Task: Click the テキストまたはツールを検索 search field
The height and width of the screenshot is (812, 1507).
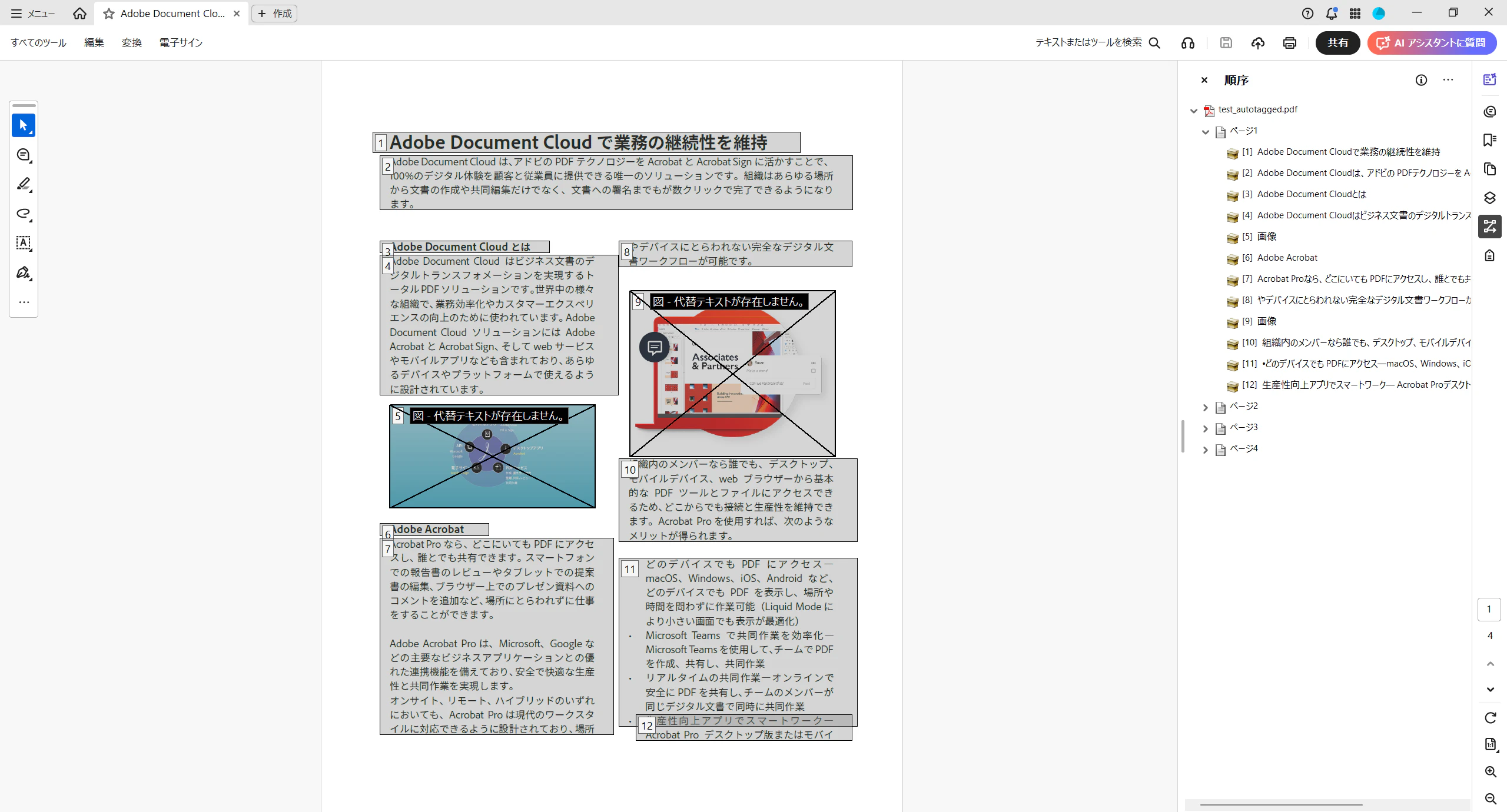Action: click(x=1088, y=42)
